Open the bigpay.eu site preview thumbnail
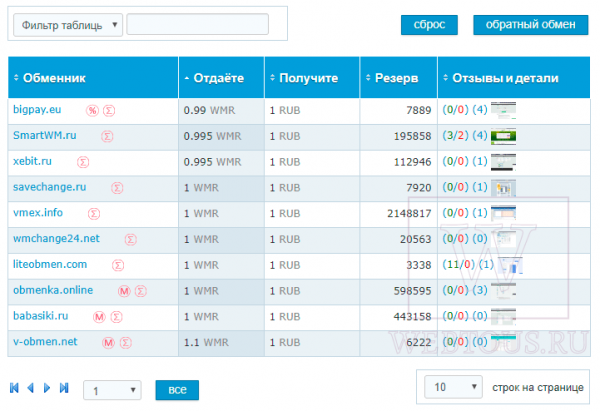The width and height of the screenshot is (600, 411). [503, 111]
